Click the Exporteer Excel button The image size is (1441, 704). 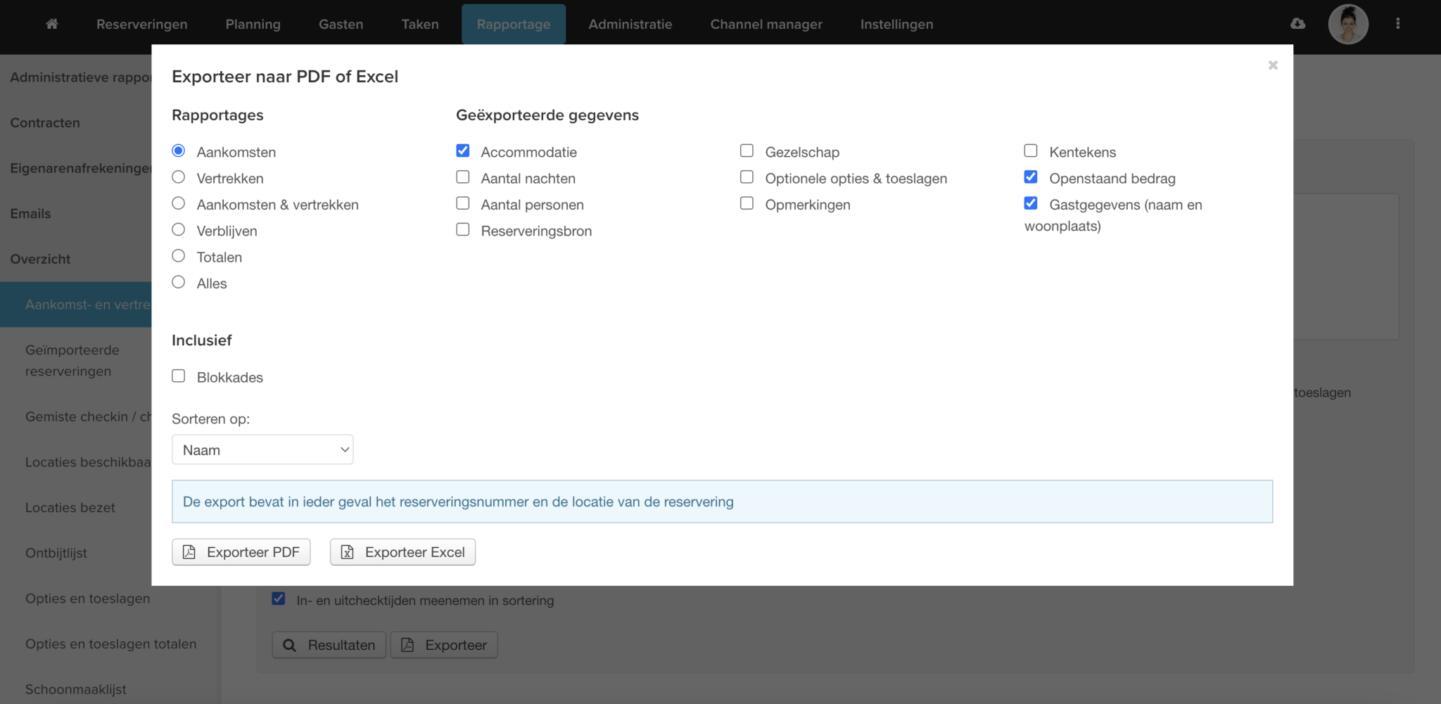pos(402,552)
